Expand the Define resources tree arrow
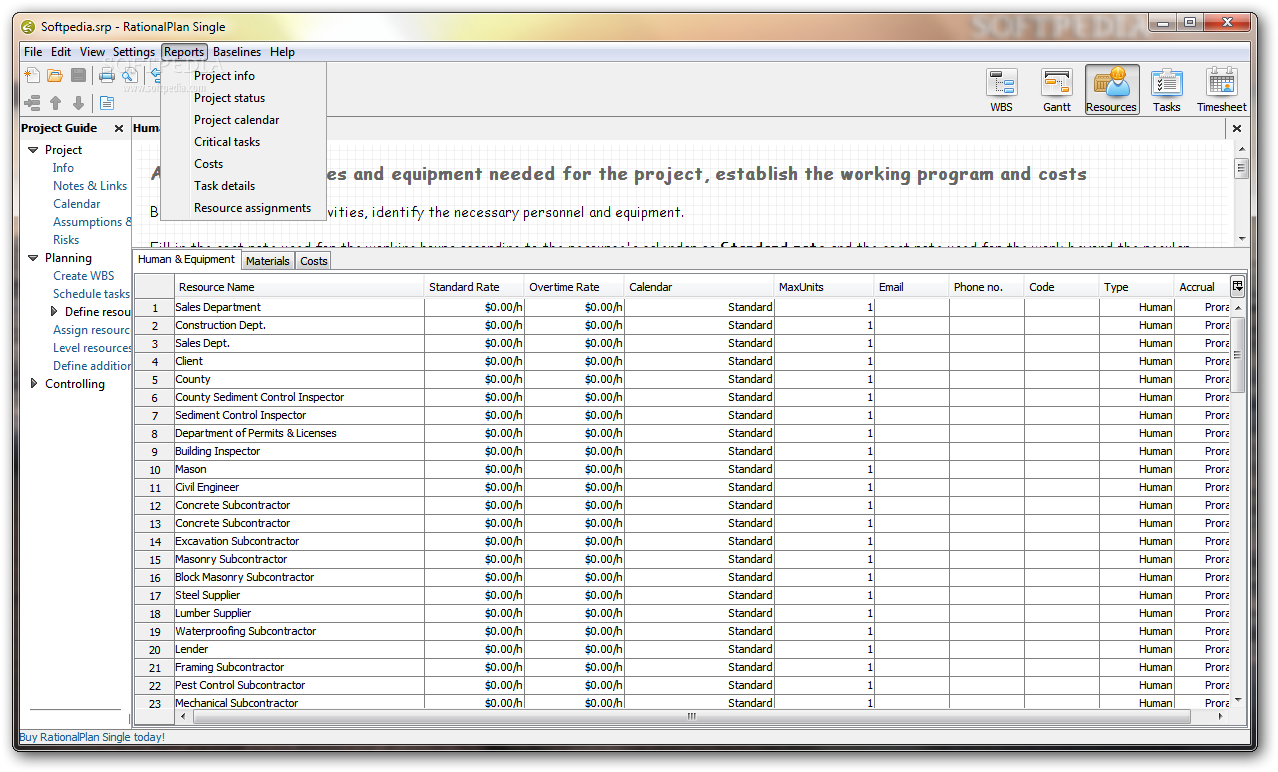1278x772 pixels. tap(54, 312)
